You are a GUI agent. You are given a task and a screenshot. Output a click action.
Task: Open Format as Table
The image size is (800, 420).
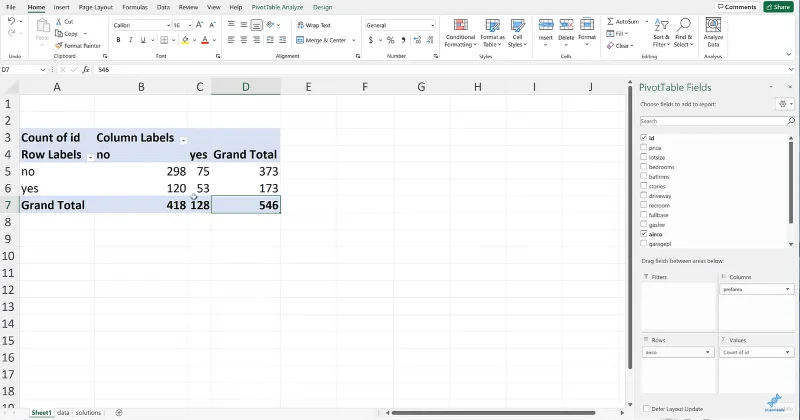[492, 33]
